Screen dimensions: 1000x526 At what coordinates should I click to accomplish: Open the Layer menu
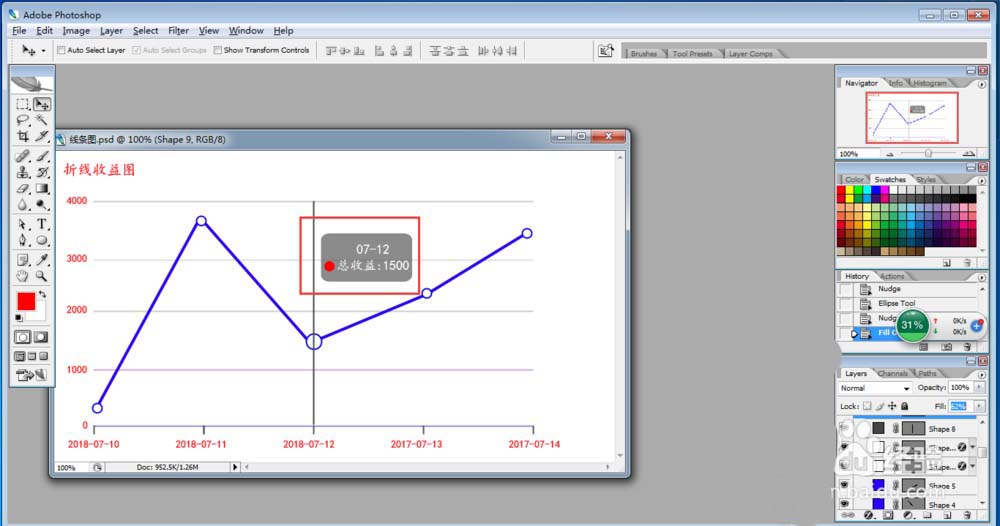[x=111, y=31]
